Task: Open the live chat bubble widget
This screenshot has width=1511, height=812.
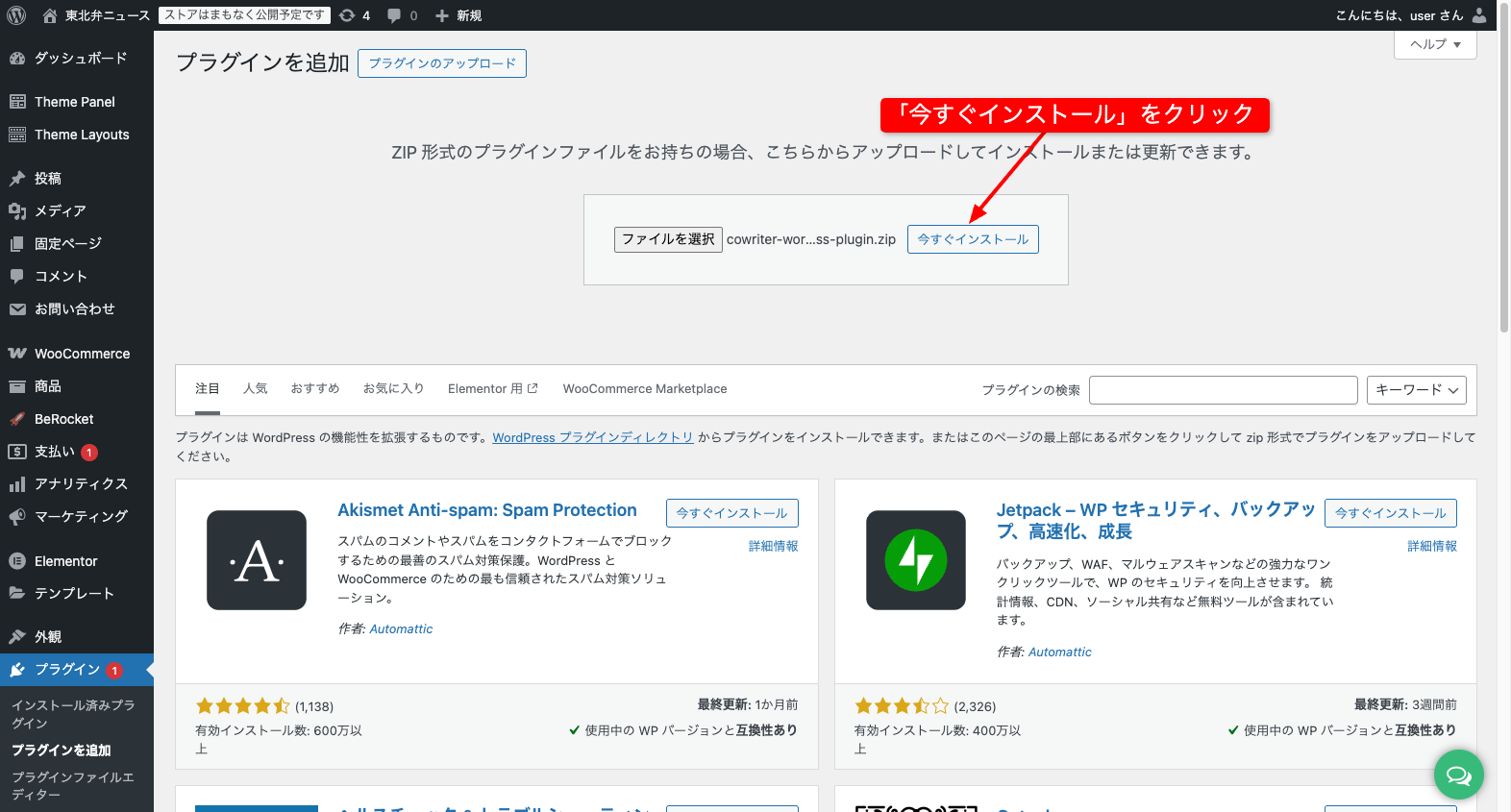Action: tap(1459, 775)
